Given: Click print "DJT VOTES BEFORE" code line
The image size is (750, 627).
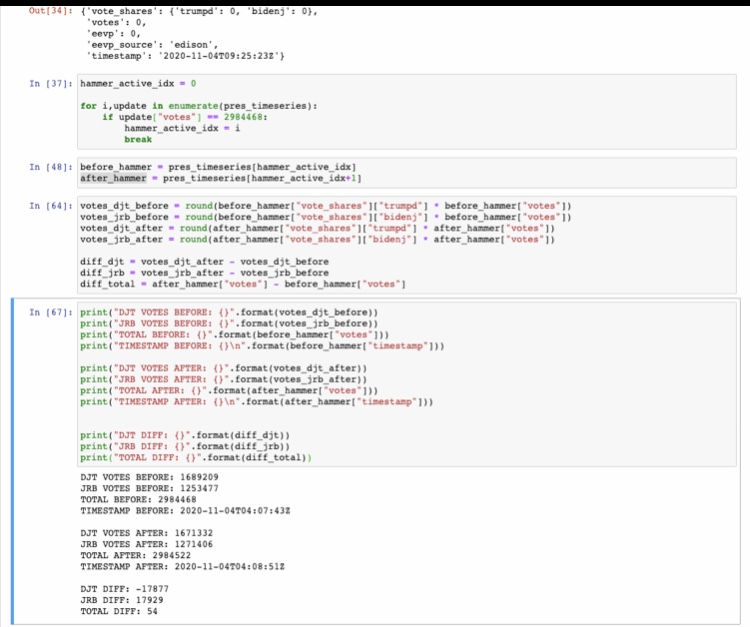Looking at the screenshot, I should tap(229, 312).
